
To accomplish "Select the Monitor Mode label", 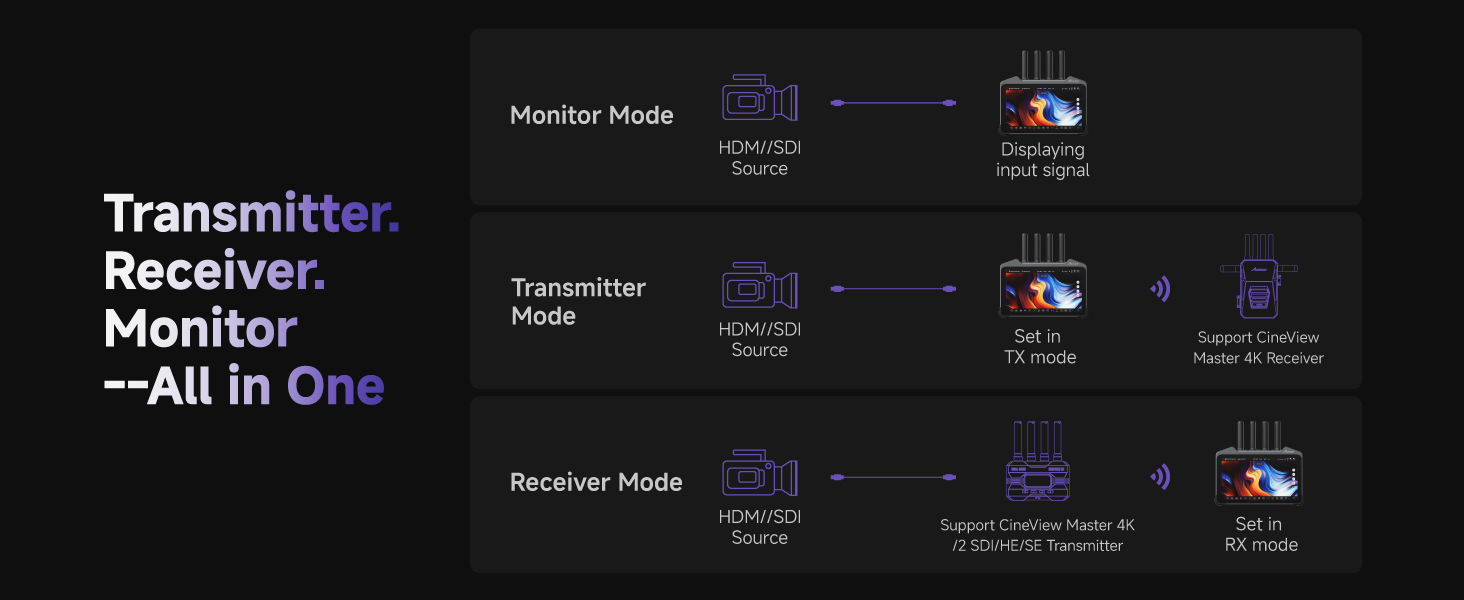I will (x=592, y=115).
